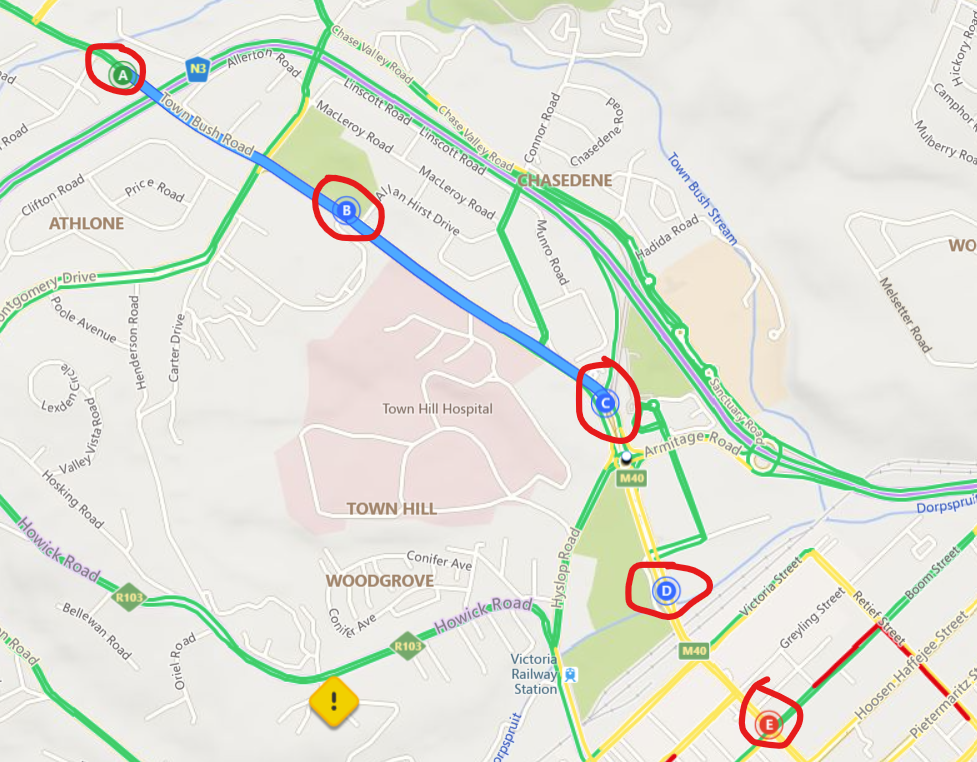Image resolution: width=977 pixels, height=762 pixels.
Task: Click the N3 highway shield
Action: pos(198,69)
